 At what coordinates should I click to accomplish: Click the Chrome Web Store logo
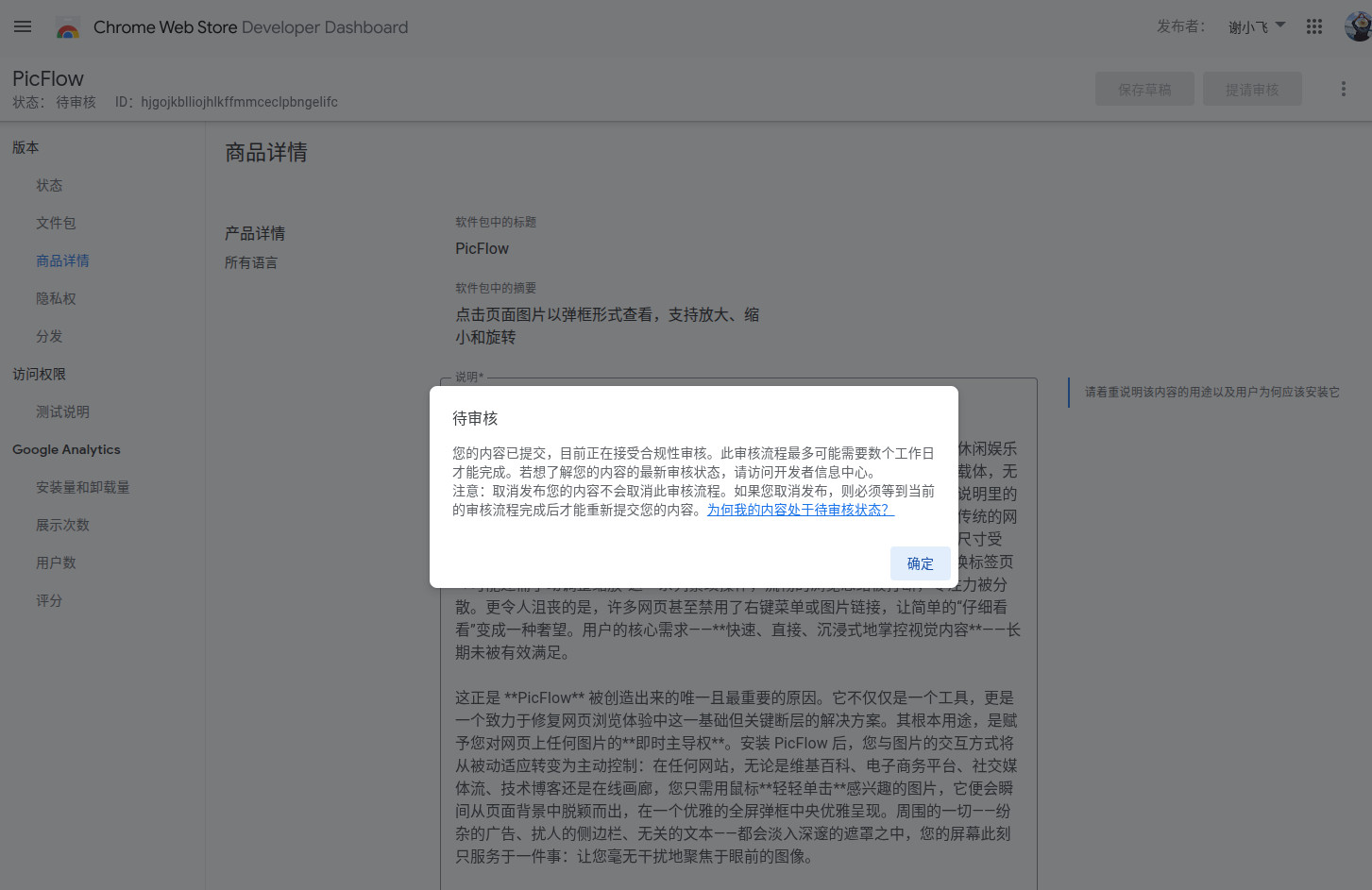coord(67,26)
